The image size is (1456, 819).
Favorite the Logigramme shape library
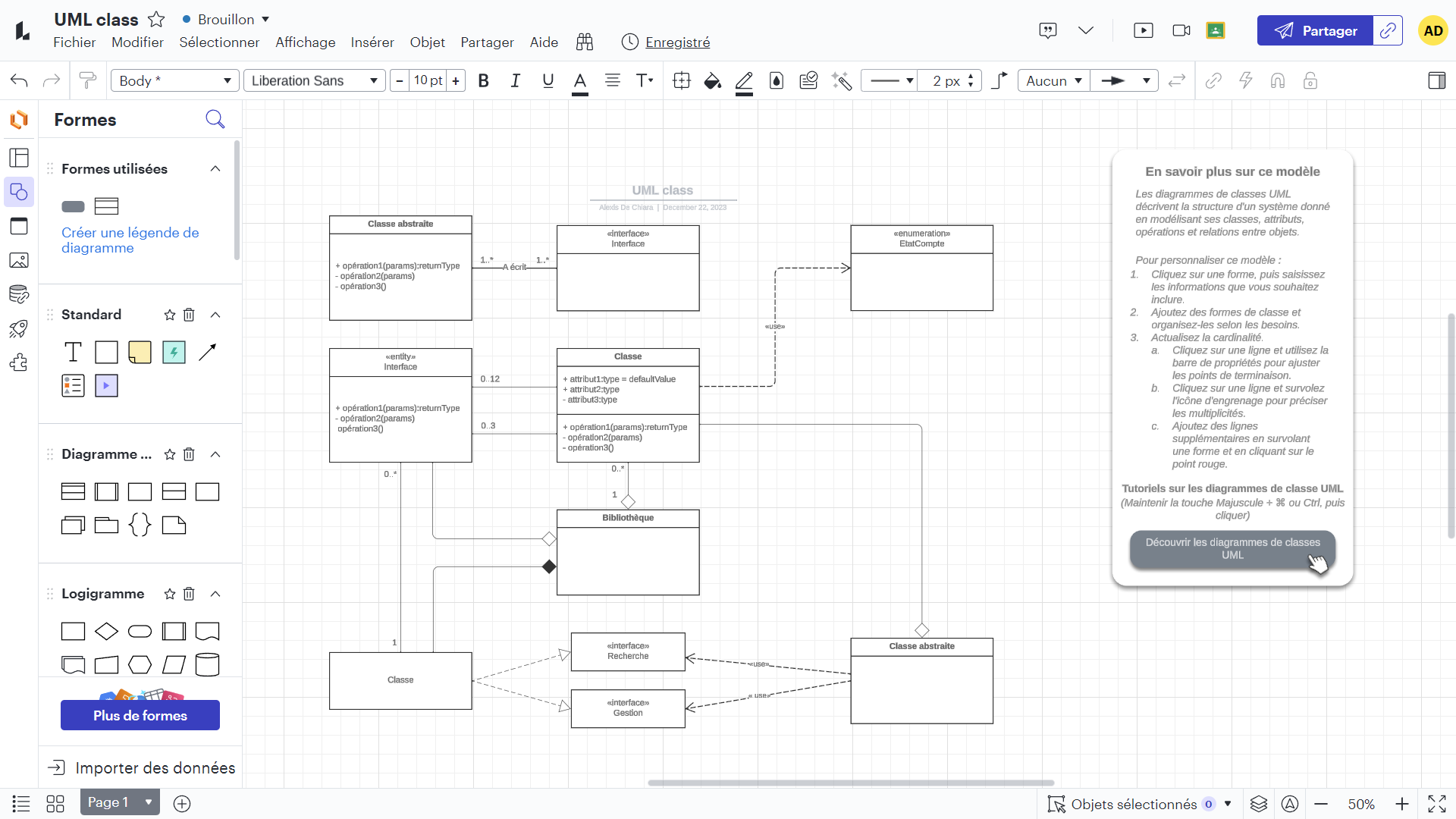(170, 594)
